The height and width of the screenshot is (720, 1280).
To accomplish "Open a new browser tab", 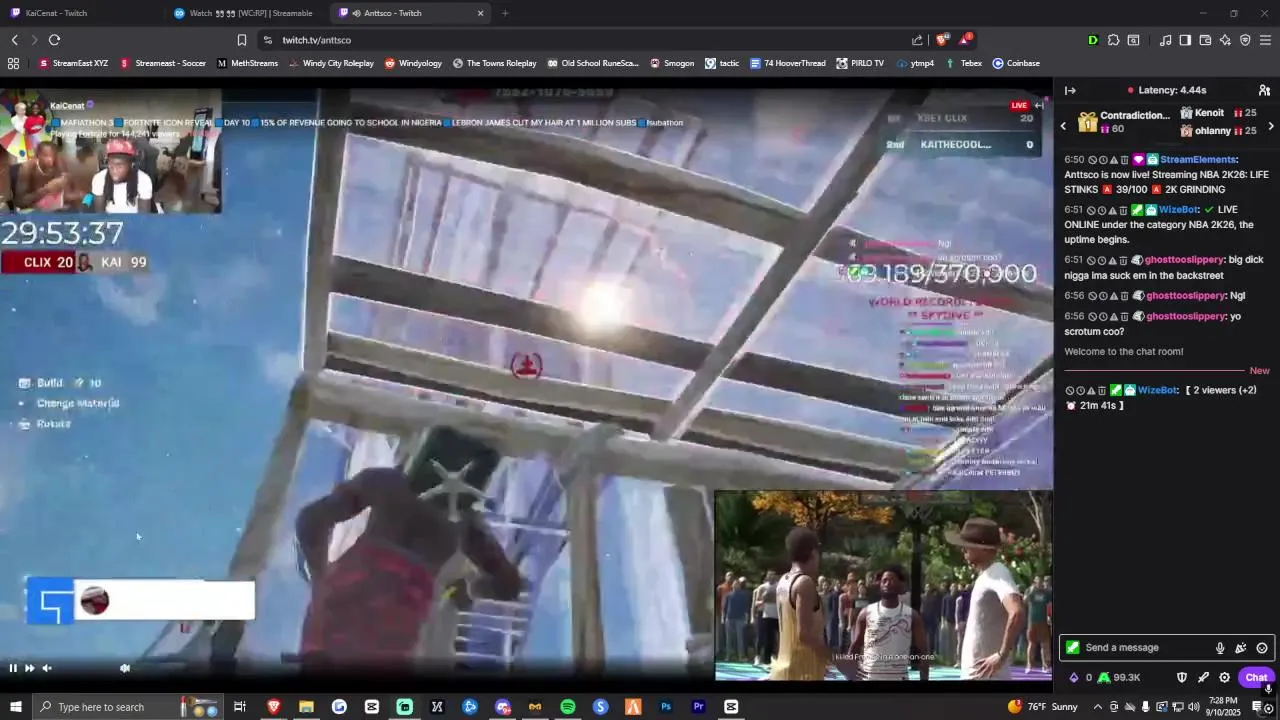I will click(505, 13).
